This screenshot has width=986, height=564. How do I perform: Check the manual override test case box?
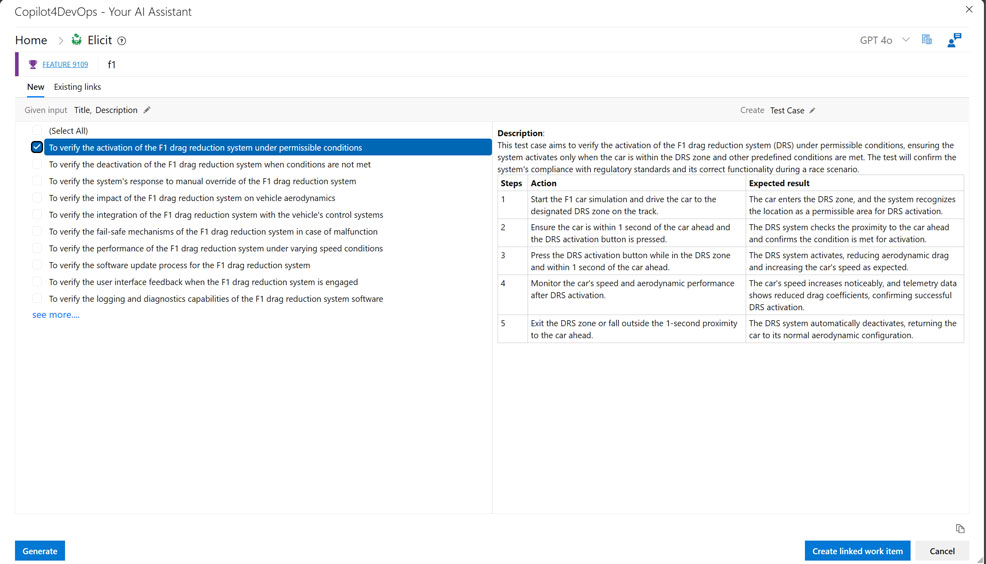coord(37,181)
